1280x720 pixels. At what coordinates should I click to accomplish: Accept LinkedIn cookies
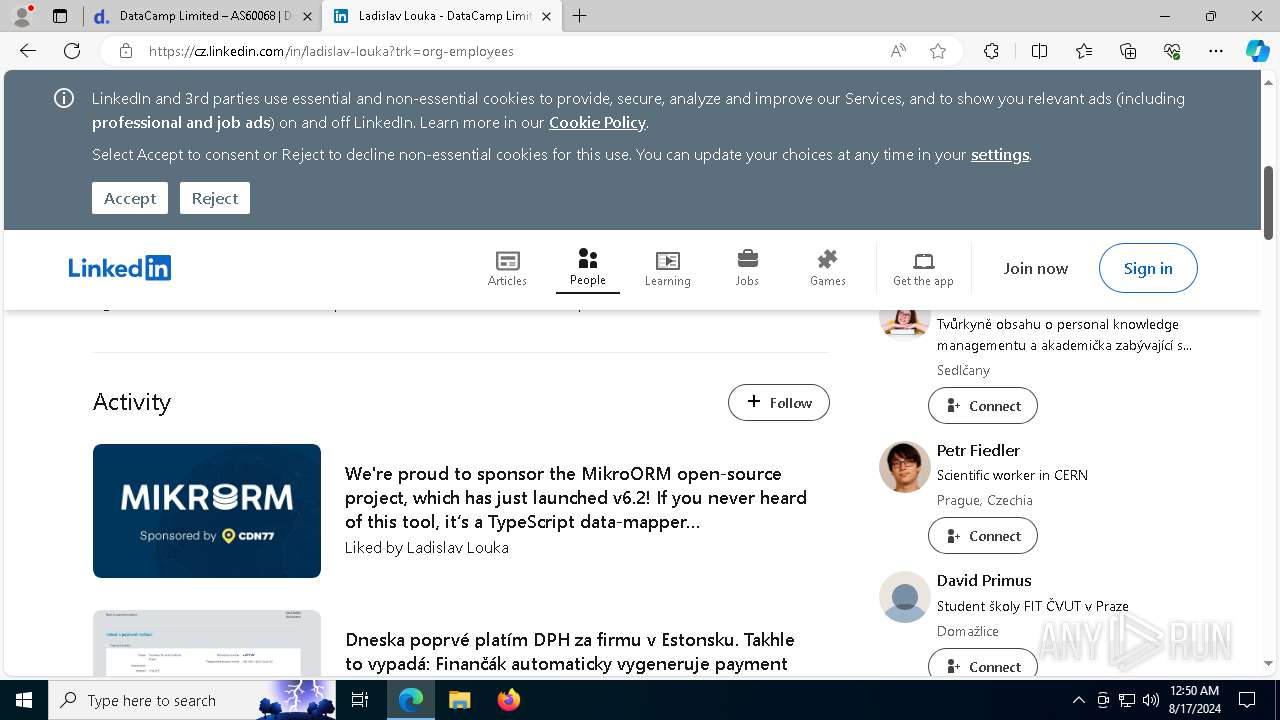point(130,198)
